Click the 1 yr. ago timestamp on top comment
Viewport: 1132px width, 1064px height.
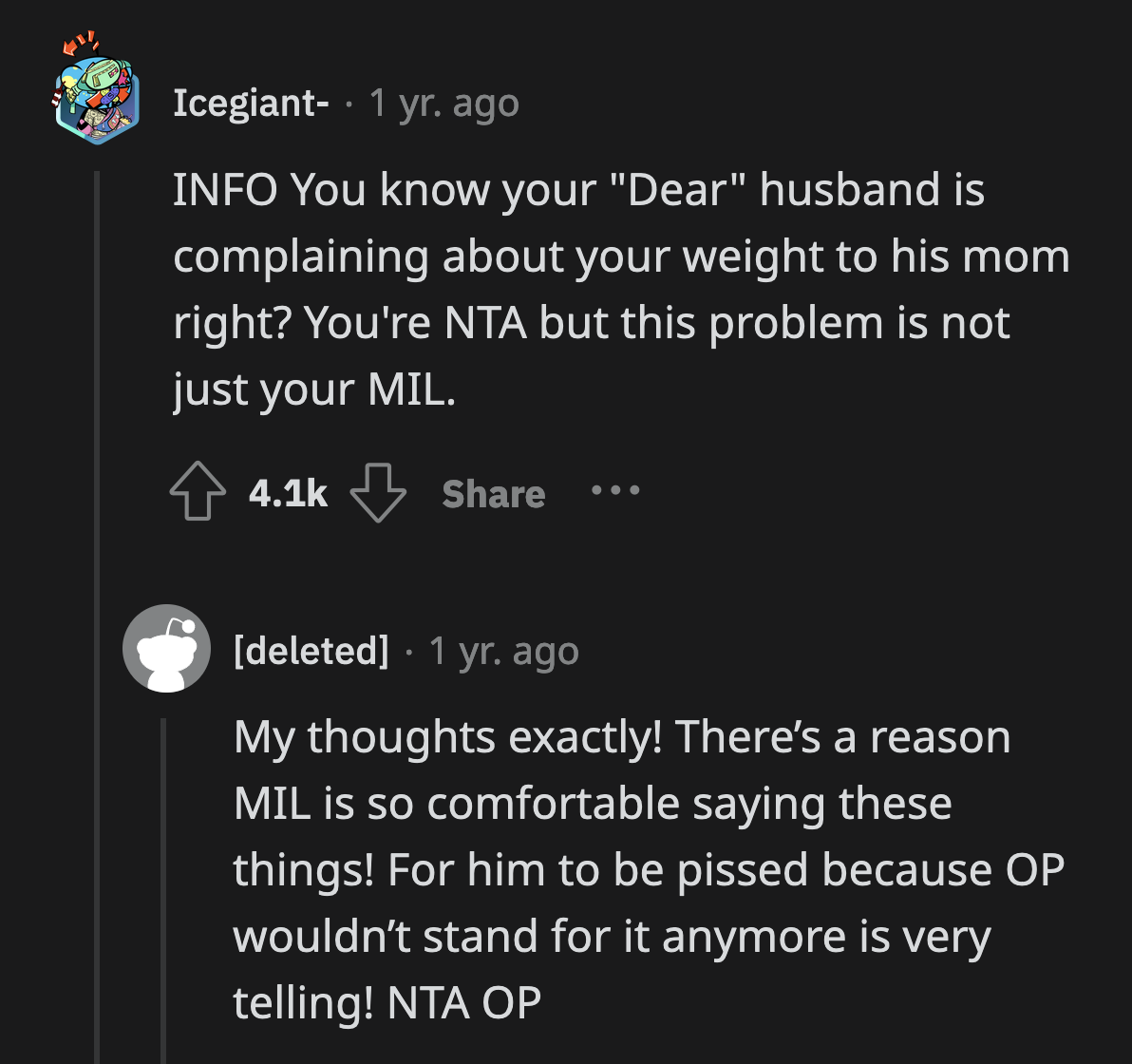pos(443,103)
